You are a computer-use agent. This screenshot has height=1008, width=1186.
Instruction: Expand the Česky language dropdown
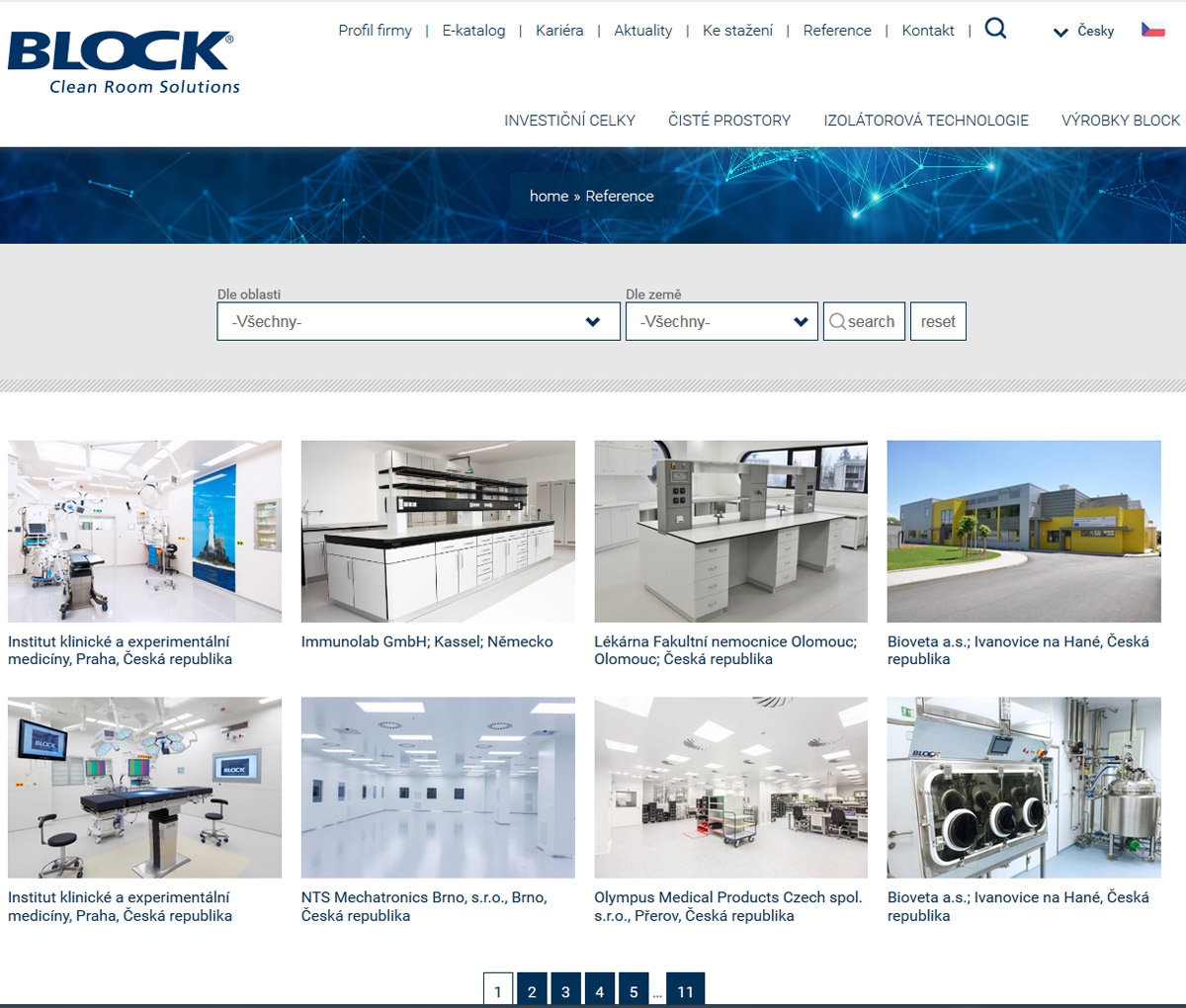pos(1083,31)
